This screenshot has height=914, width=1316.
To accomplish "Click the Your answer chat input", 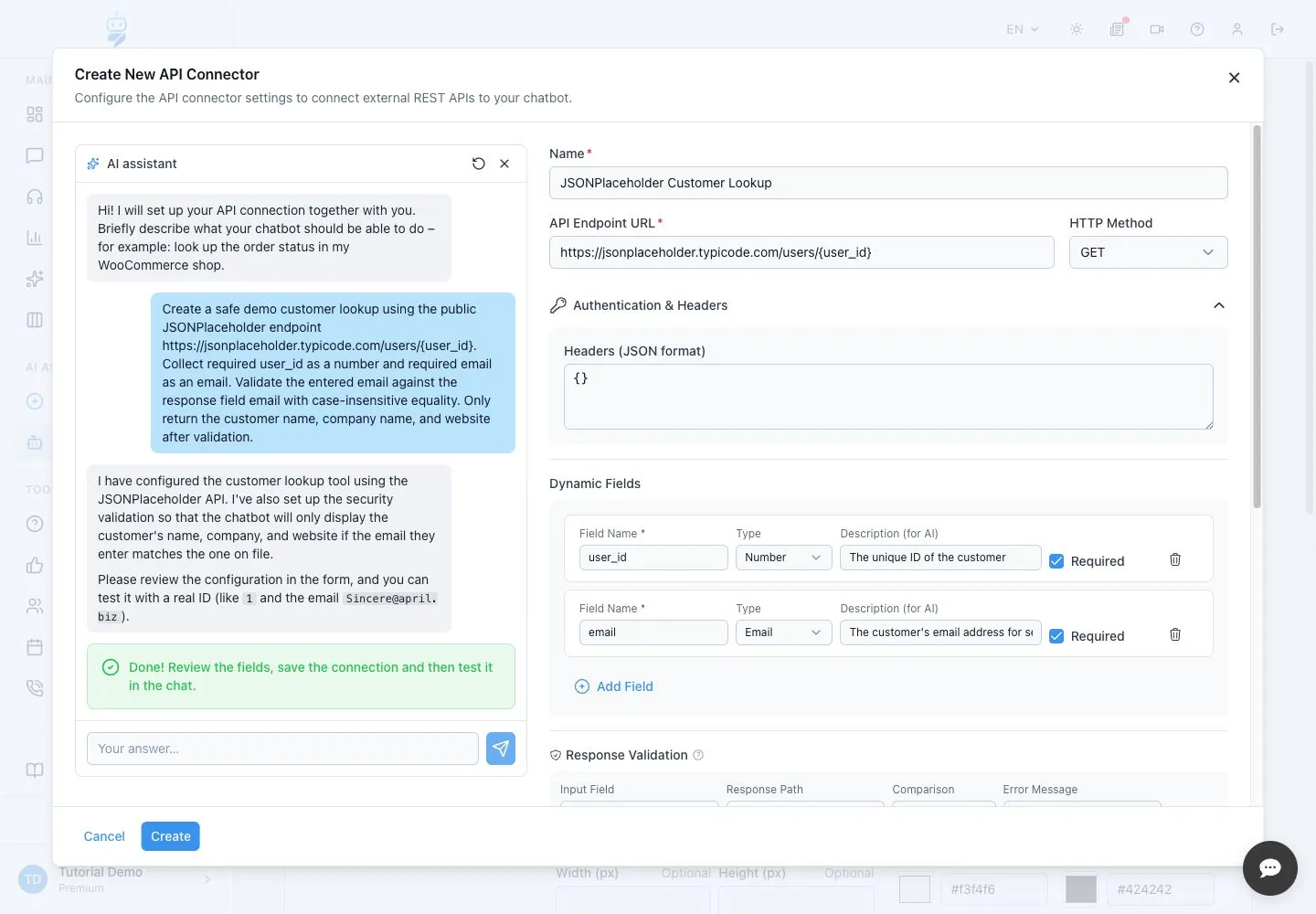I will coord(282,749).
